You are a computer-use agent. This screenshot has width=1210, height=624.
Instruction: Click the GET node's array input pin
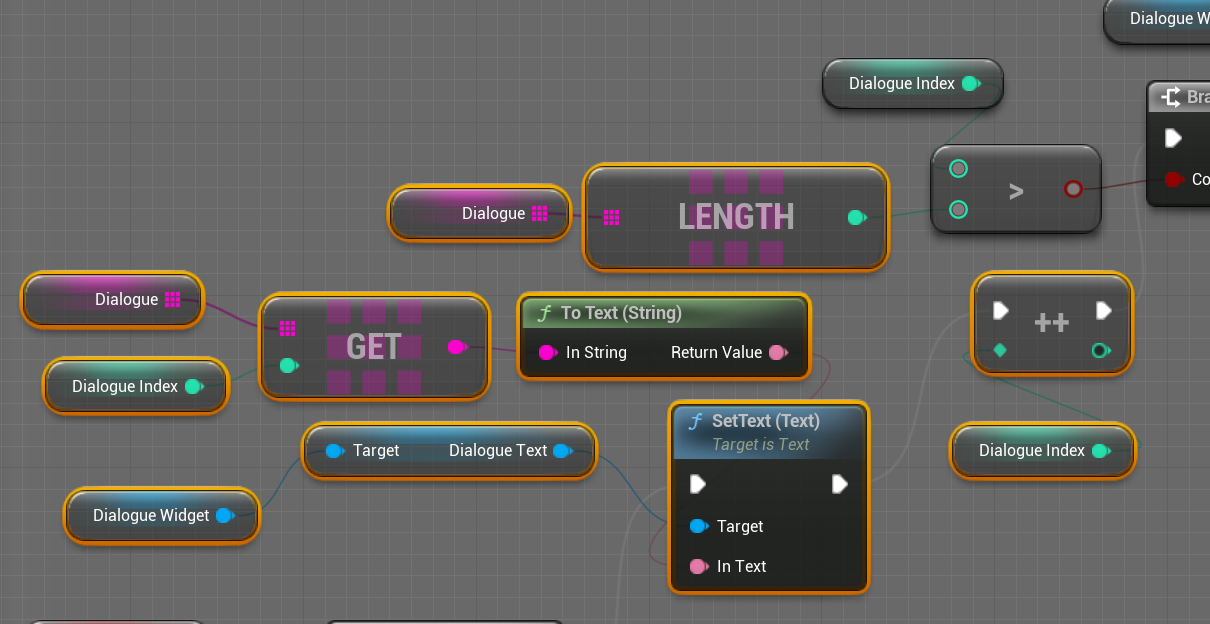288,328
